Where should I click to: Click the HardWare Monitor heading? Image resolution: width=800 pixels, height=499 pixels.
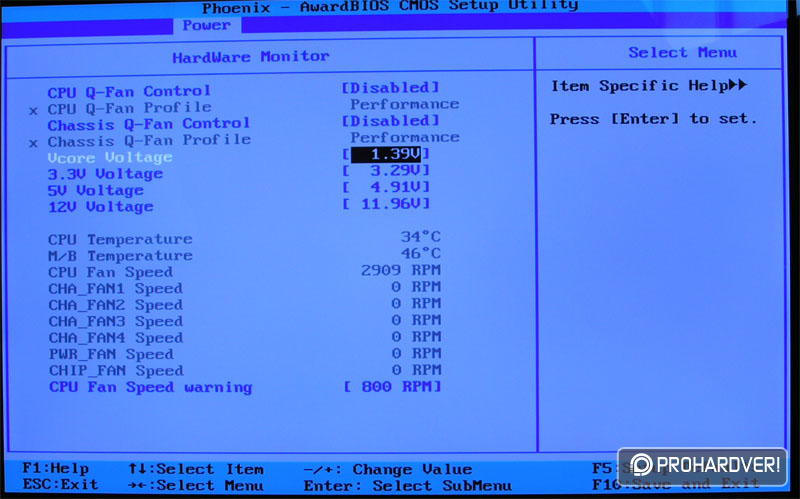pos(251,57)
